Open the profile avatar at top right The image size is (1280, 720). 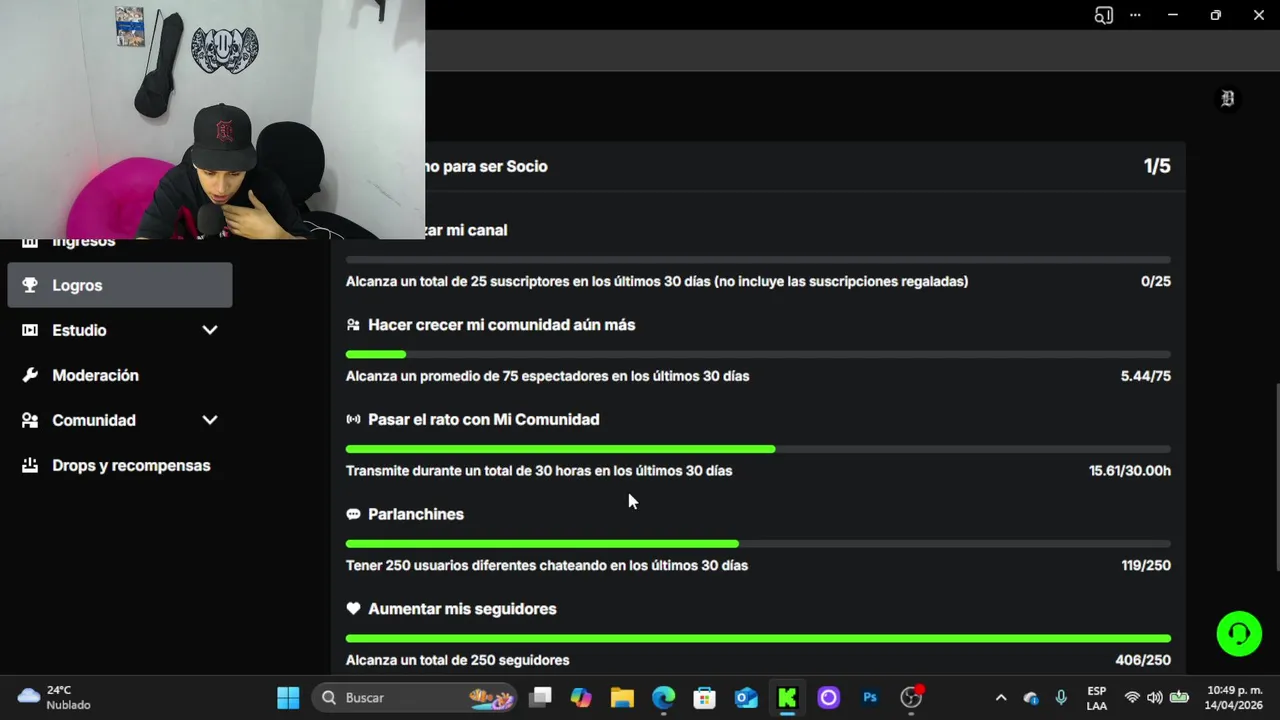click(x=1227, y=98)
